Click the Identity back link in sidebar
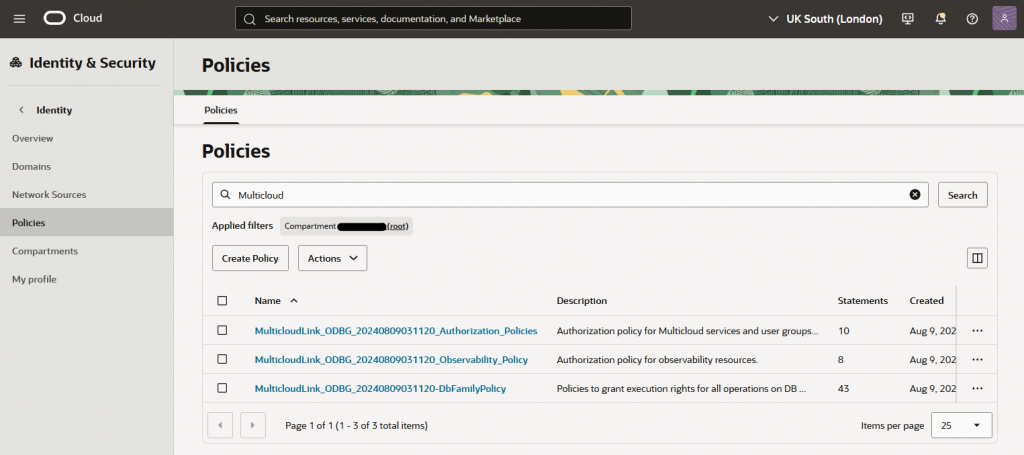This screenshot has width=1024, height=455. (x=54, y=110)
